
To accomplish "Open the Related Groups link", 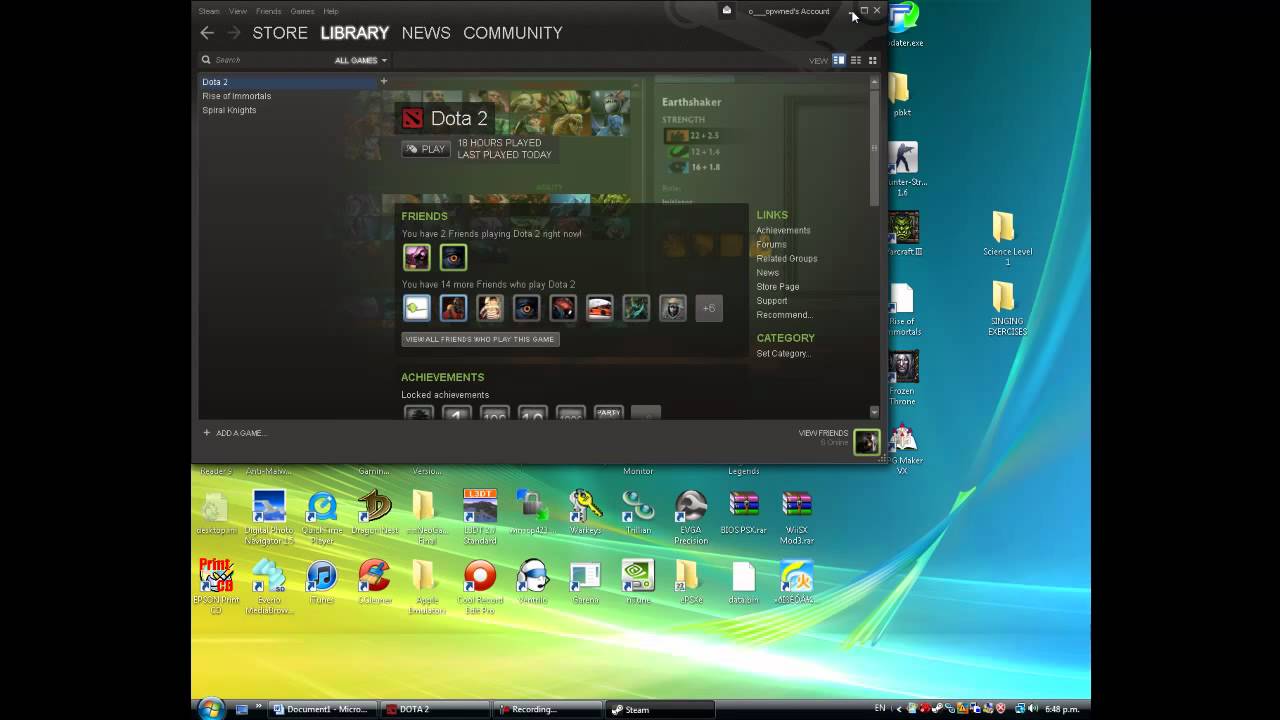I will 787,259.
